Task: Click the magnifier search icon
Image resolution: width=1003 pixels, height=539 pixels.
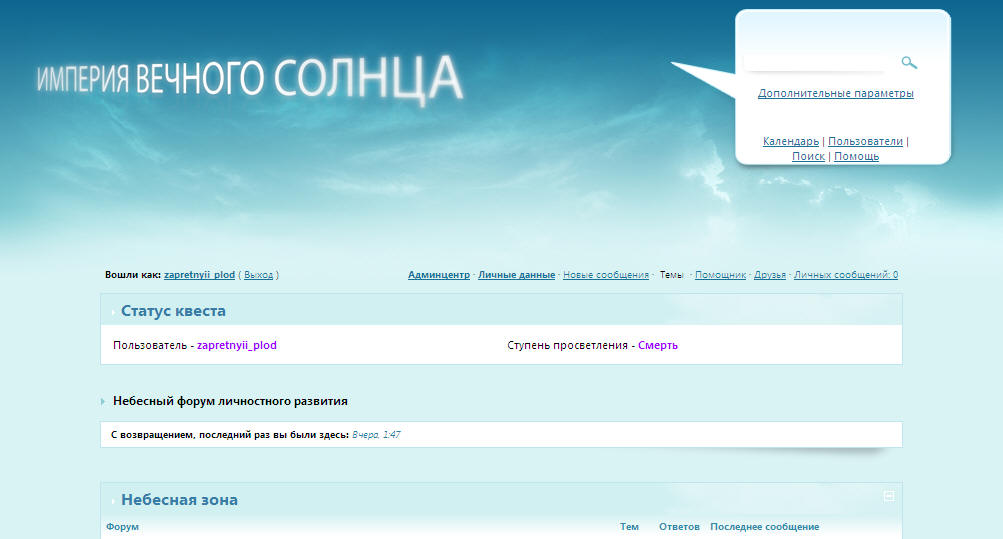Action: point(908,63)
